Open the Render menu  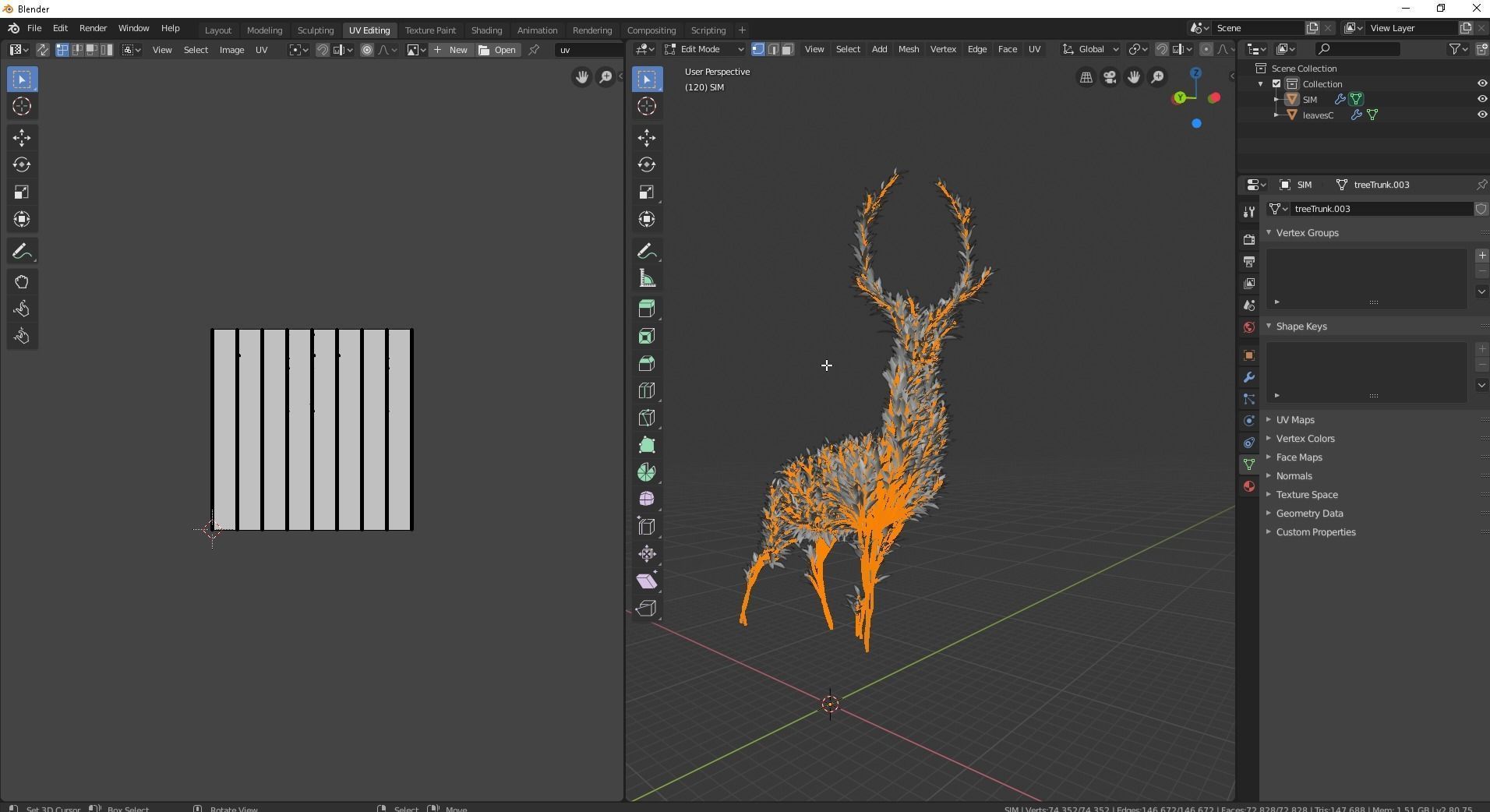(x=93, y=28)
